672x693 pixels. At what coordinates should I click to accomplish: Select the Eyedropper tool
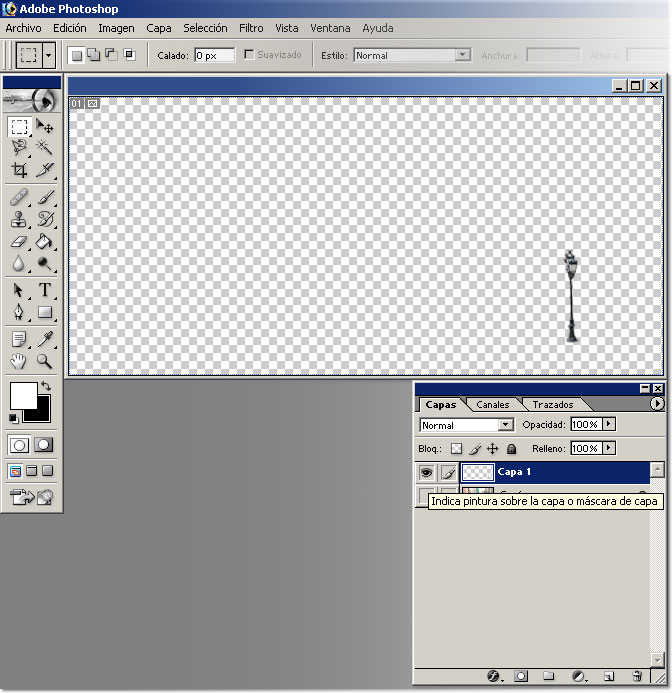[45, 339]
